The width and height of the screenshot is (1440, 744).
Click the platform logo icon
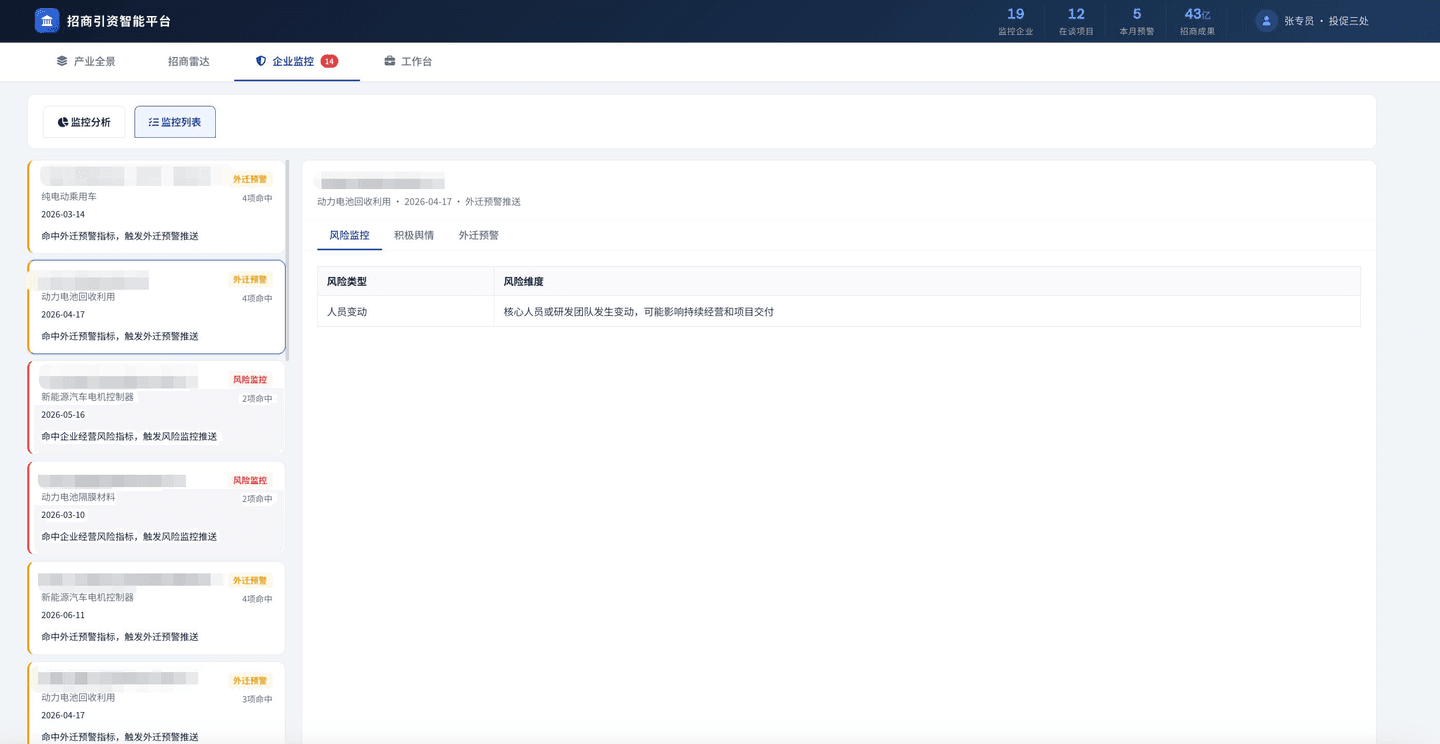(x=47, y=20)
